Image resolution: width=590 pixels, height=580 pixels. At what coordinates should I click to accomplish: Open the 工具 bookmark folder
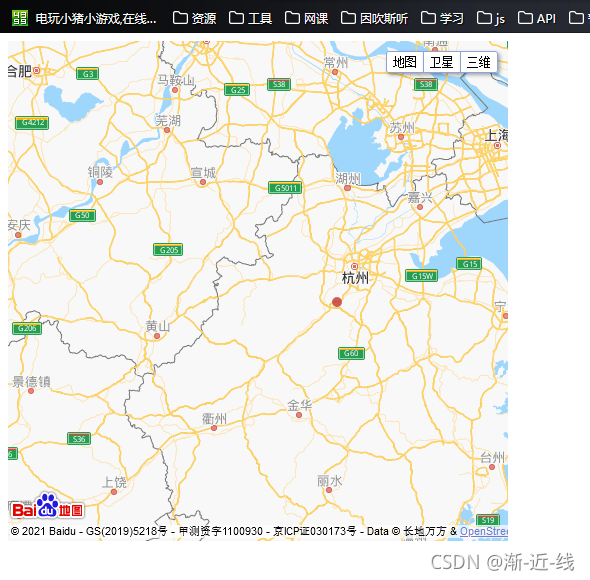251,18
